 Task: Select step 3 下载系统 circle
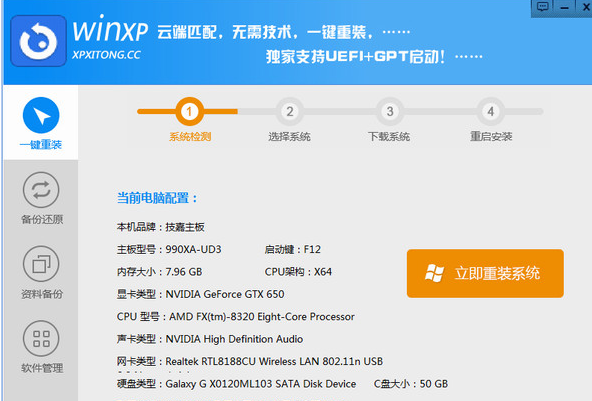390,111
